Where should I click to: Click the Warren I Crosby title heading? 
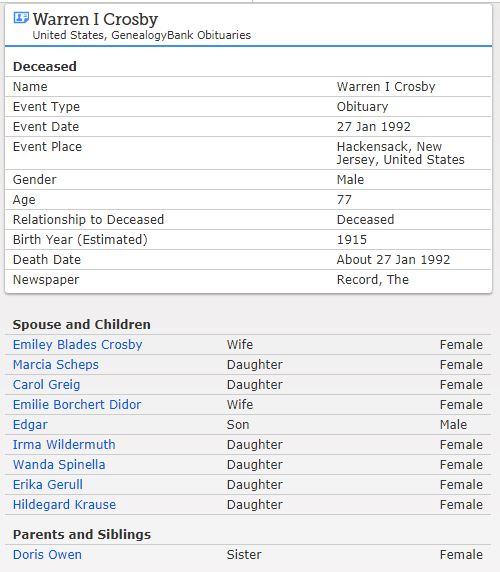click(x=95, y=19)
